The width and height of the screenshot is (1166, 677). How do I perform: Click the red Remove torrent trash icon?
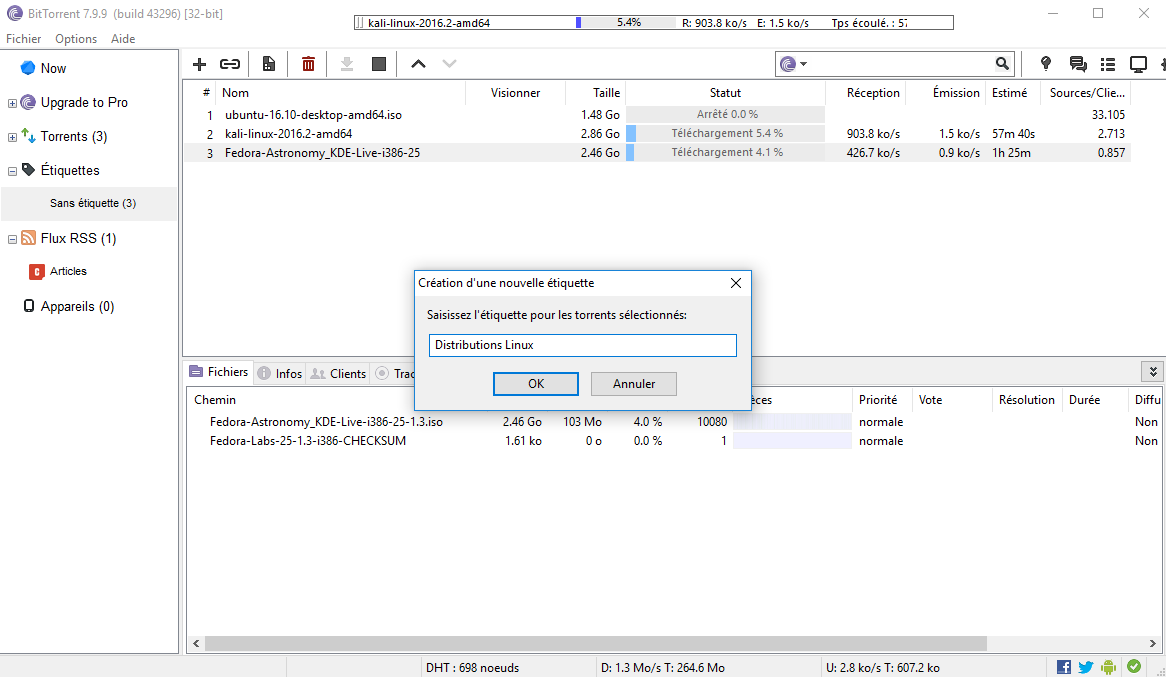308,64
